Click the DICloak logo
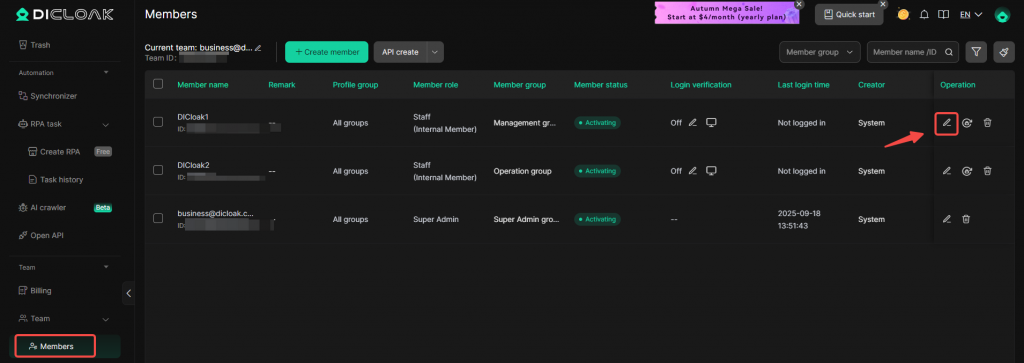Viewport: 1024px width, 363px height. (65, 14)
